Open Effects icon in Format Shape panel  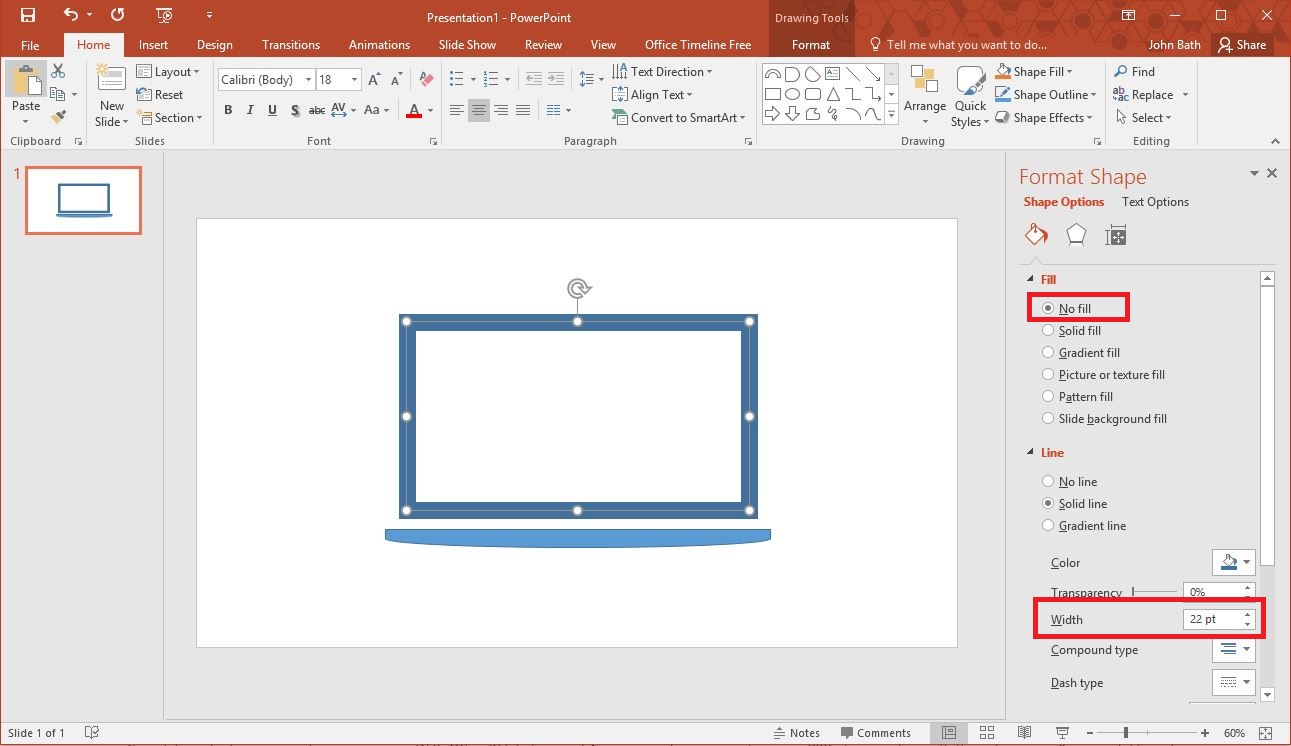tap(1075, 234)
